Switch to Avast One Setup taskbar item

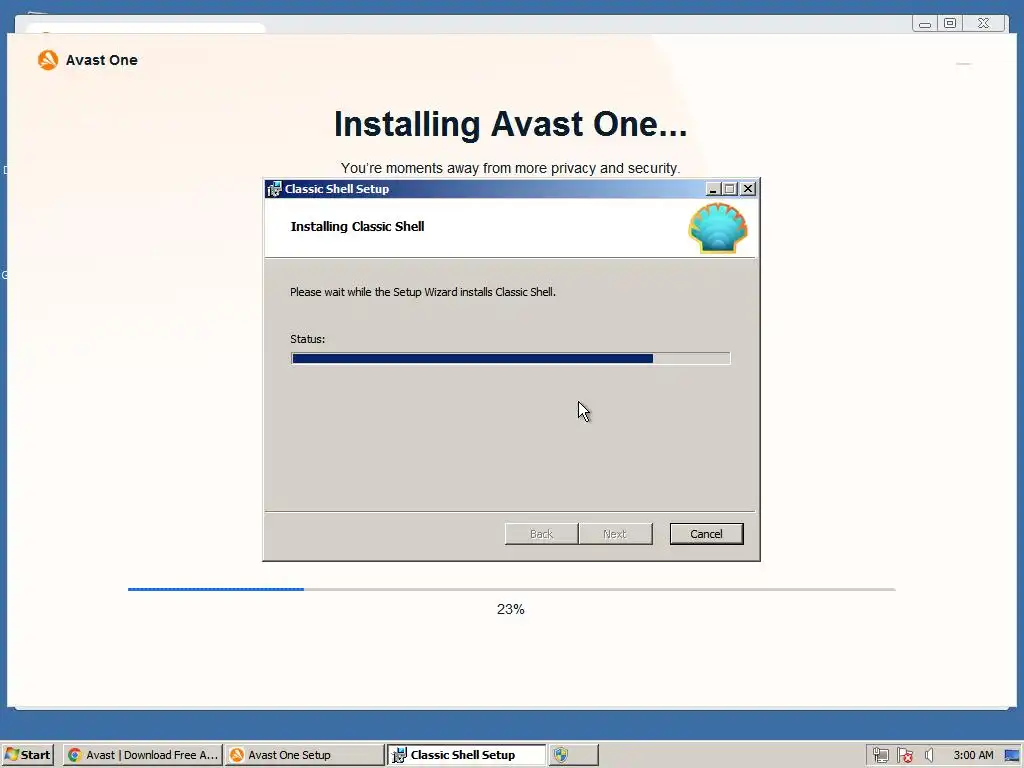pos(304,754)
